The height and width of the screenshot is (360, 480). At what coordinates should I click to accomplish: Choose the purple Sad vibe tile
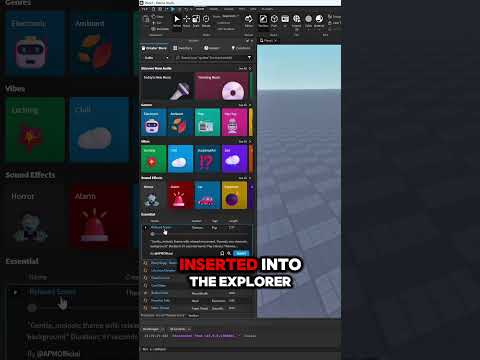(234, 159)
